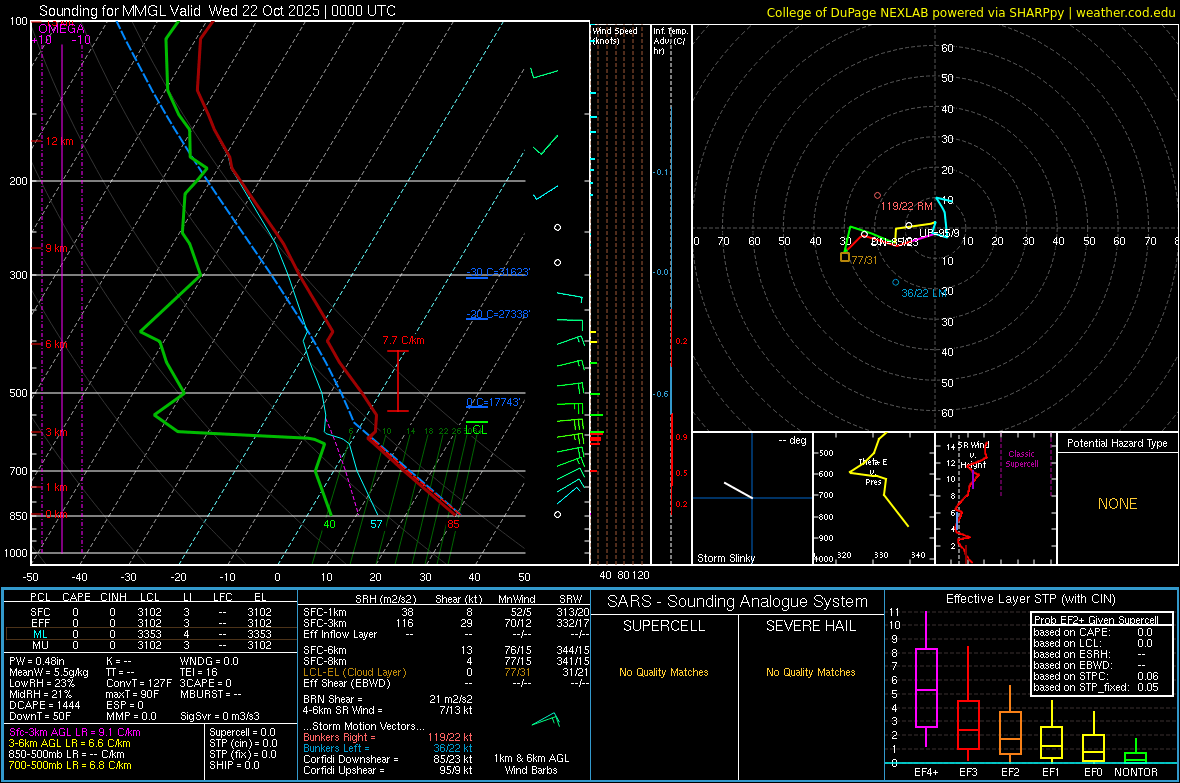Image resolution: width=1180 pixels, height=783 pixels.
Task: Select the SFC-3km shear row
Action: coord(446,623)
